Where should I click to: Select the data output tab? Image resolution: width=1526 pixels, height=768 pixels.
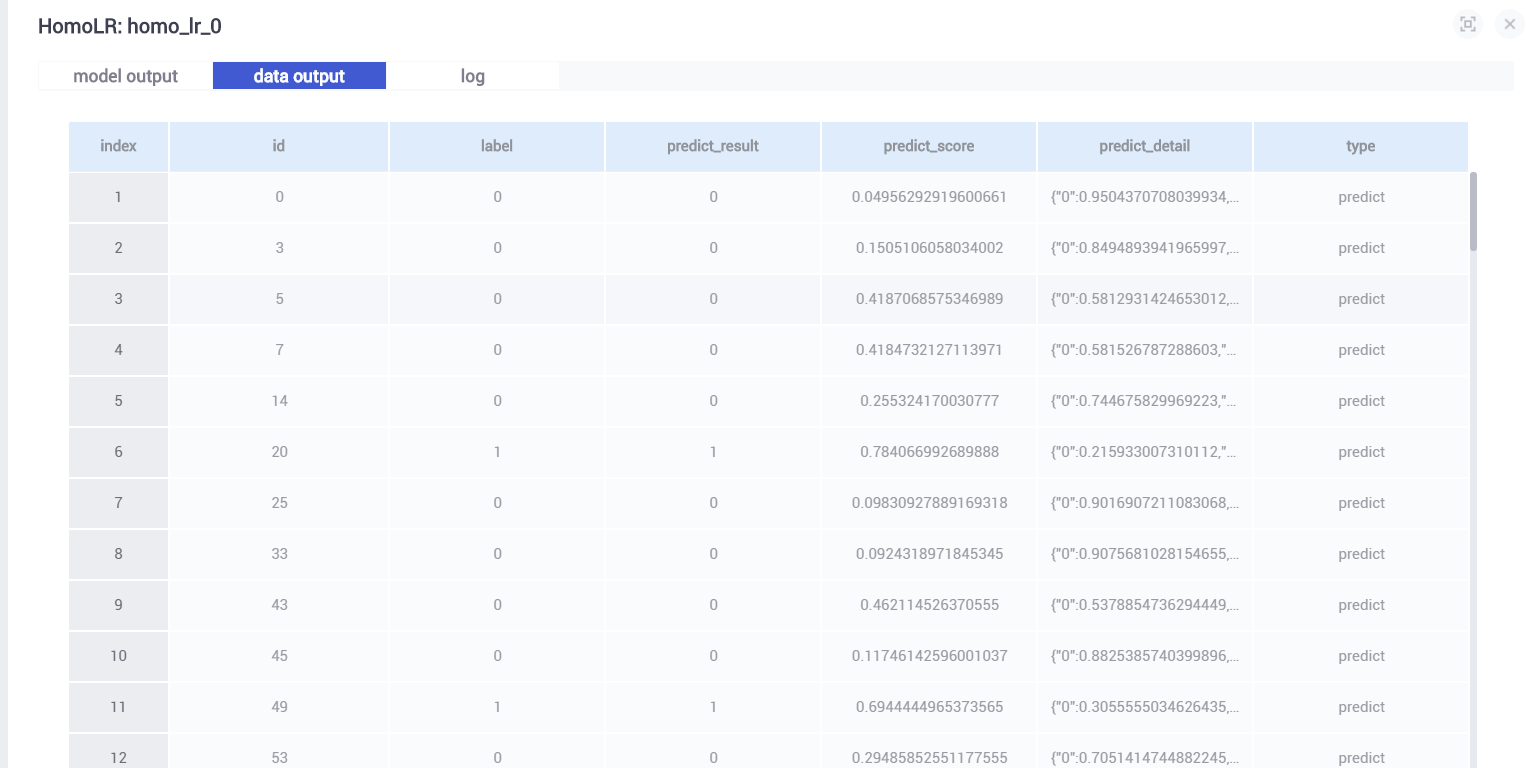(299, 76)
